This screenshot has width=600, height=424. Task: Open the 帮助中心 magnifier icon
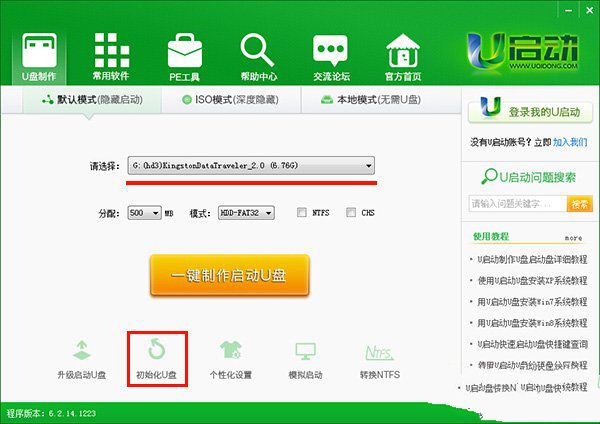[257, 50]
